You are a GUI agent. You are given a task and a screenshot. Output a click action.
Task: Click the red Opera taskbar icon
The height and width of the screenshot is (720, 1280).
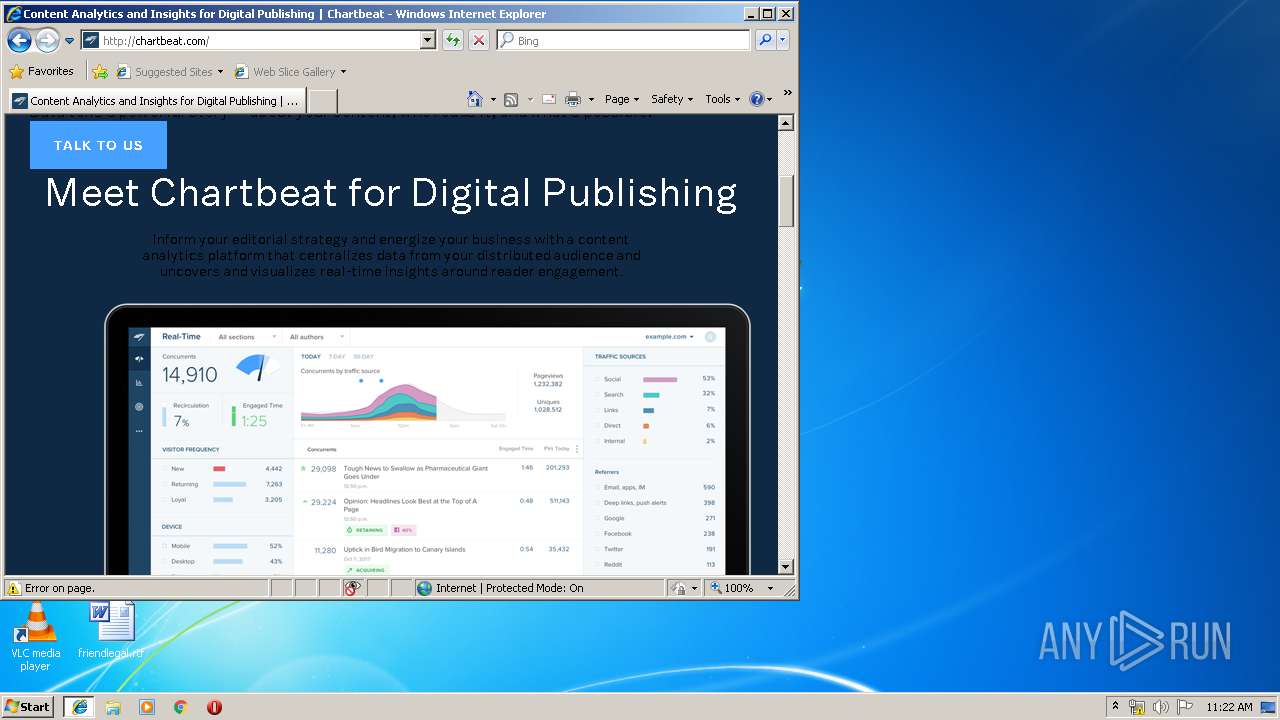214,707
